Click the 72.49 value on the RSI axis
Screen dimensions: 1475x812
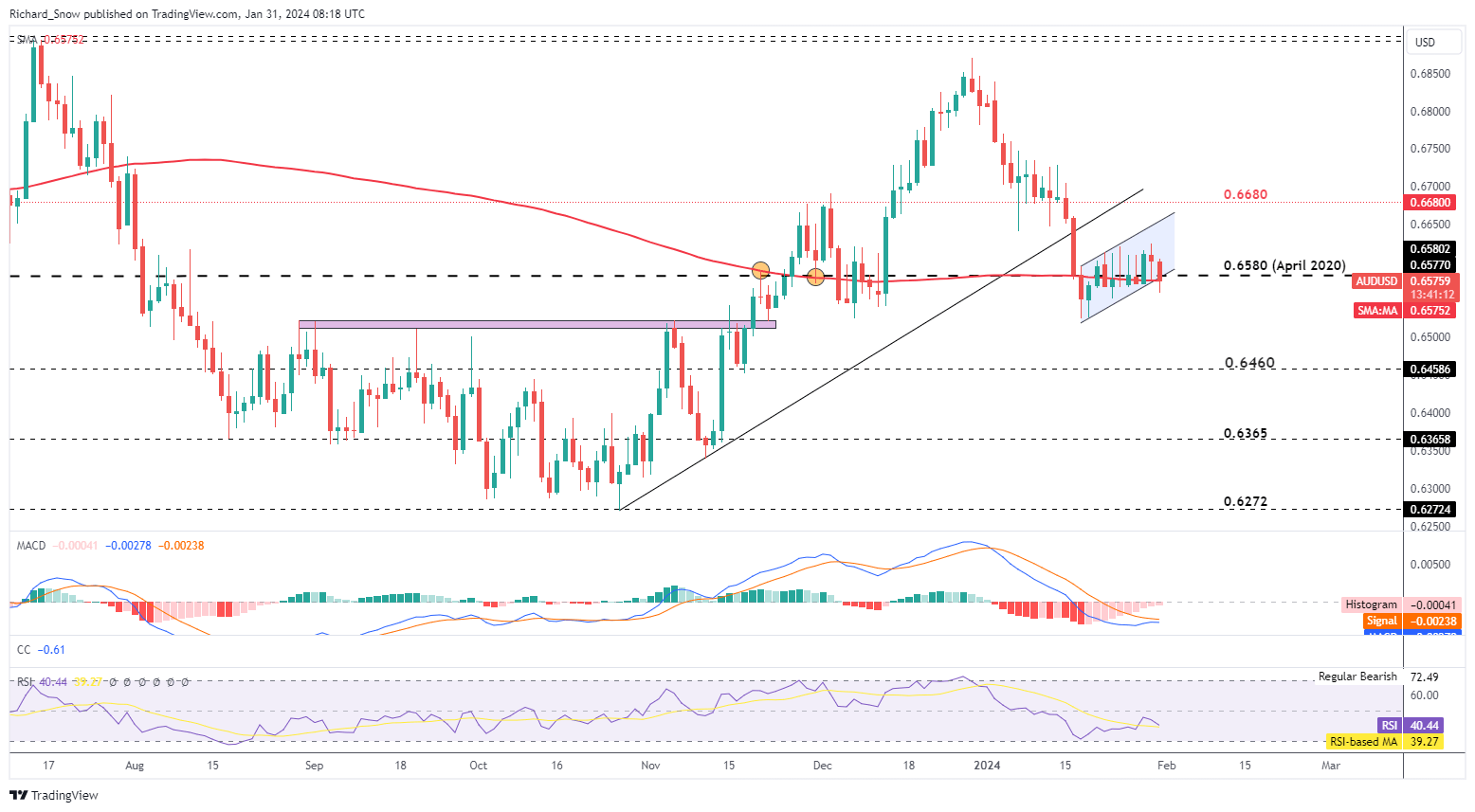point(1425,677)
